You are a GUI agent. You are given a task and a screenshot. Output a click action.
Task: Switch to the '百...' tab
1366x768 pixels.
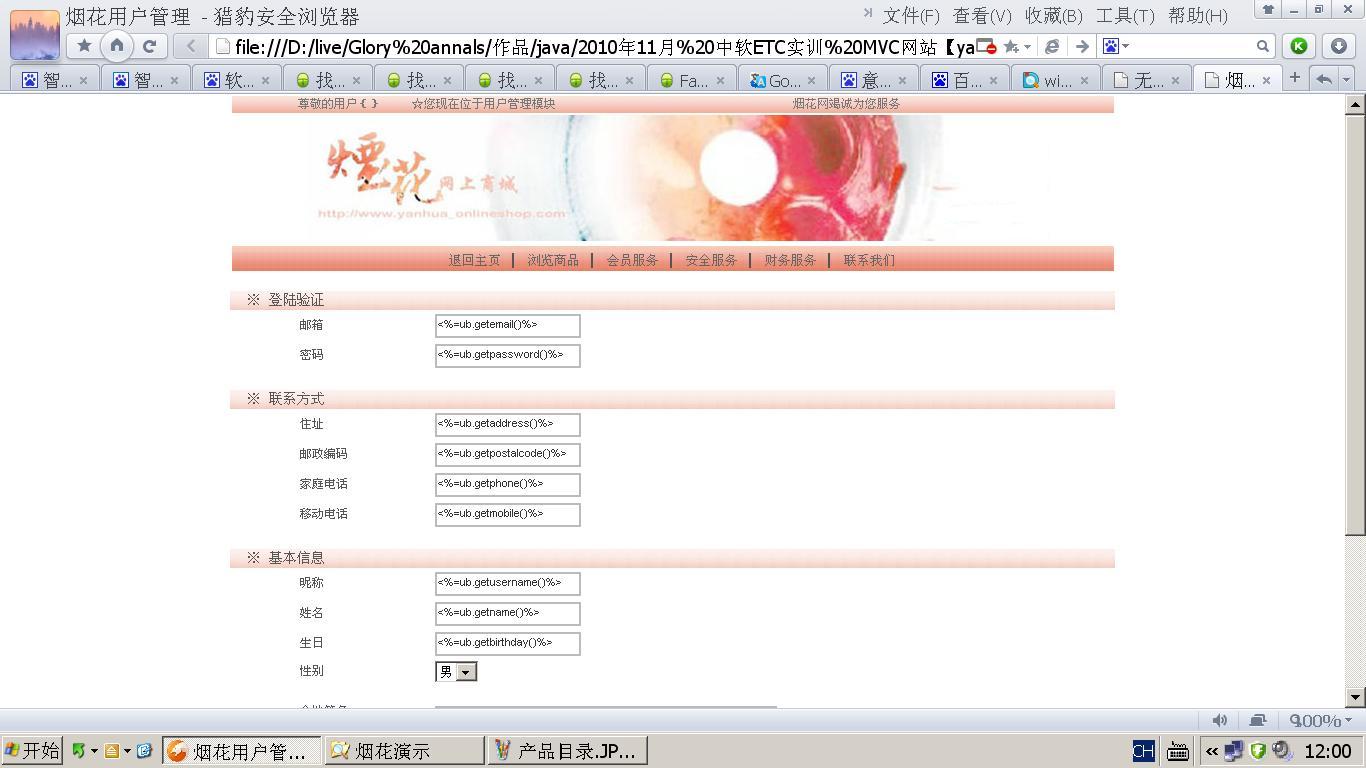pyautogui.click(x=965, y=80)
